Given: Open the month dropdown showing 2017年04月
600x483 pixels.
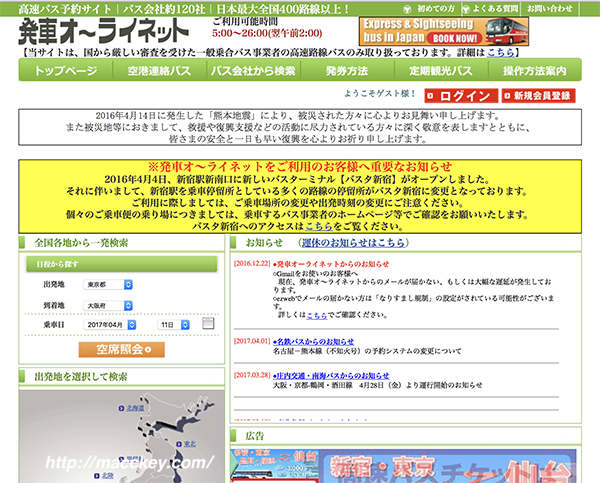Looking at the screenshot, I should [109, 325].
